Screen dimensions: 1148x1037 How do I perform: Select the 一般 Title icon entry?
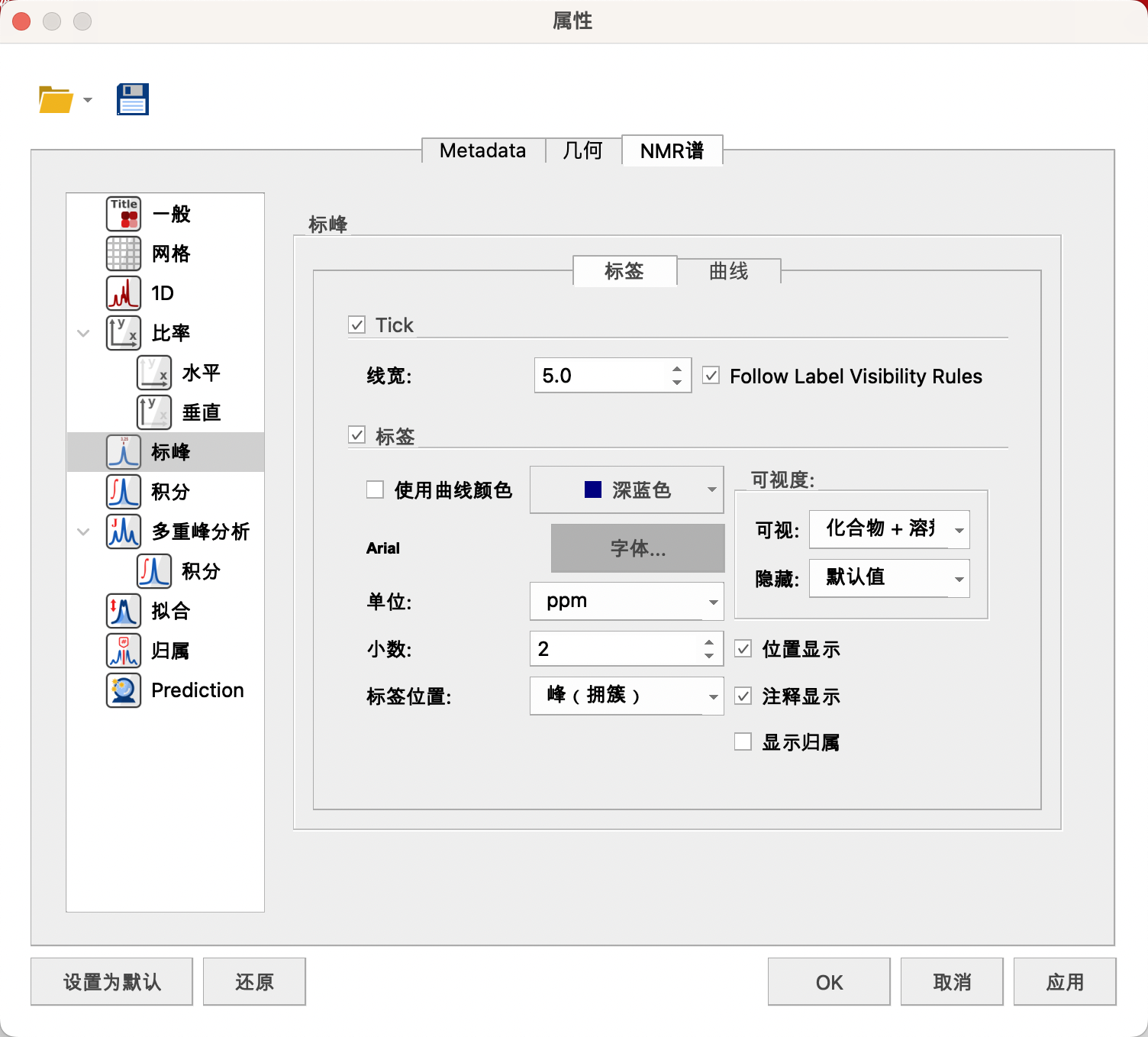(x=124, y=214)
